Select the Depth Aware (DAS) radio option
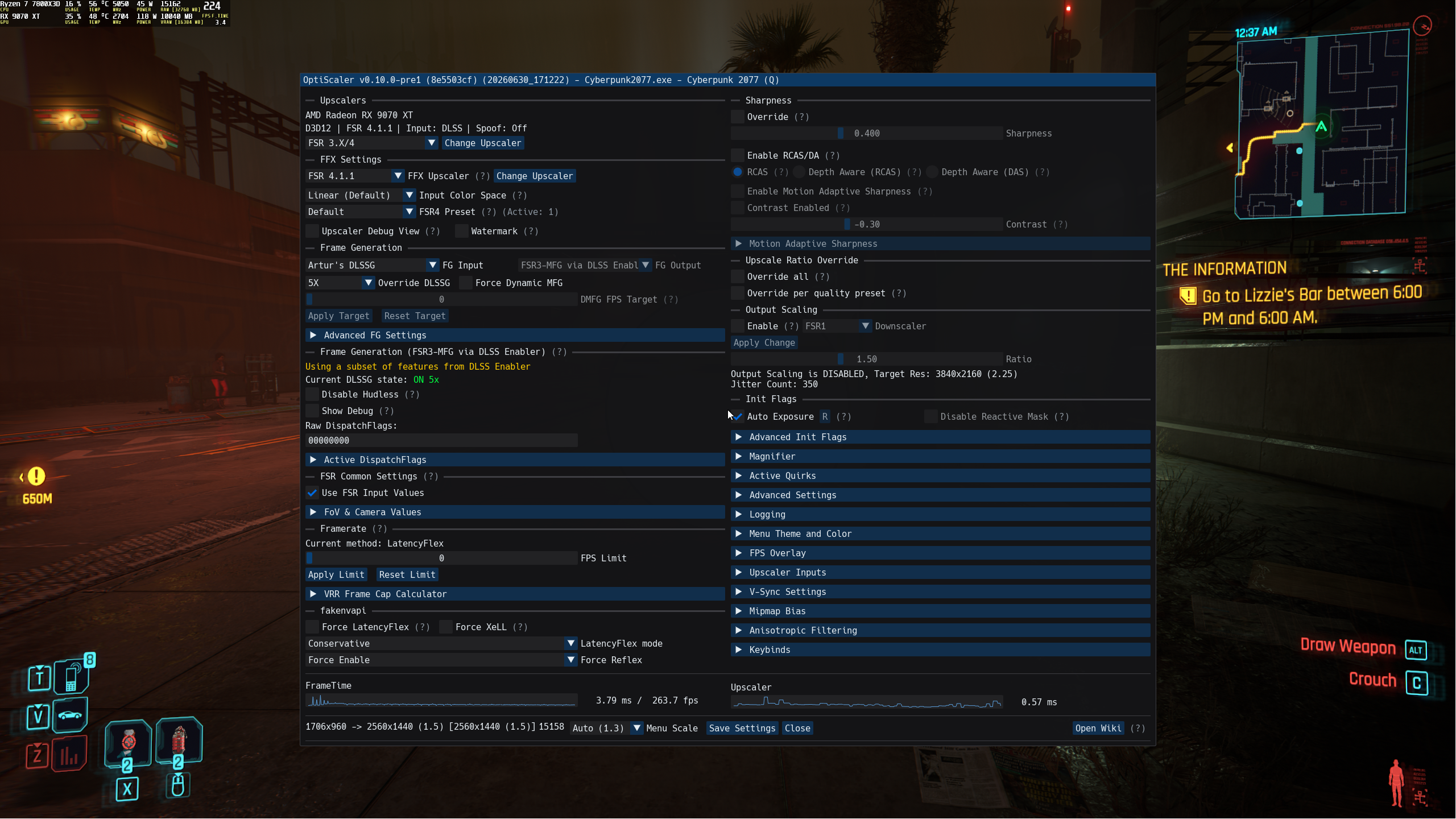 click(x=932, y=172)
